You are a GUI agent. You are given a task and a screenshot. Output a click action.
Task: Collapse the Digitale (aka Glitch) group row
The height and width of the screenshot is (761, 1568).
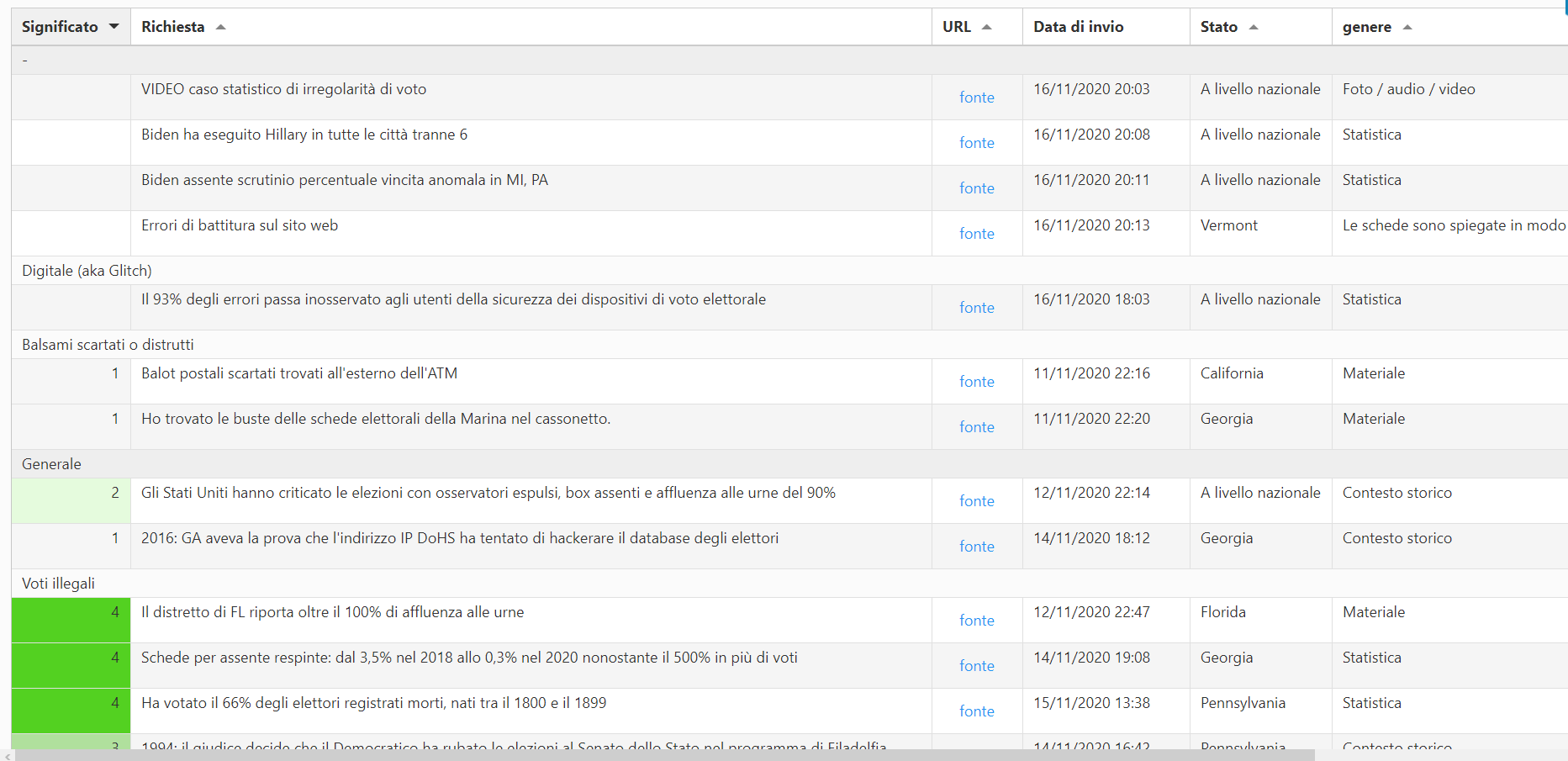pos(87,271)
